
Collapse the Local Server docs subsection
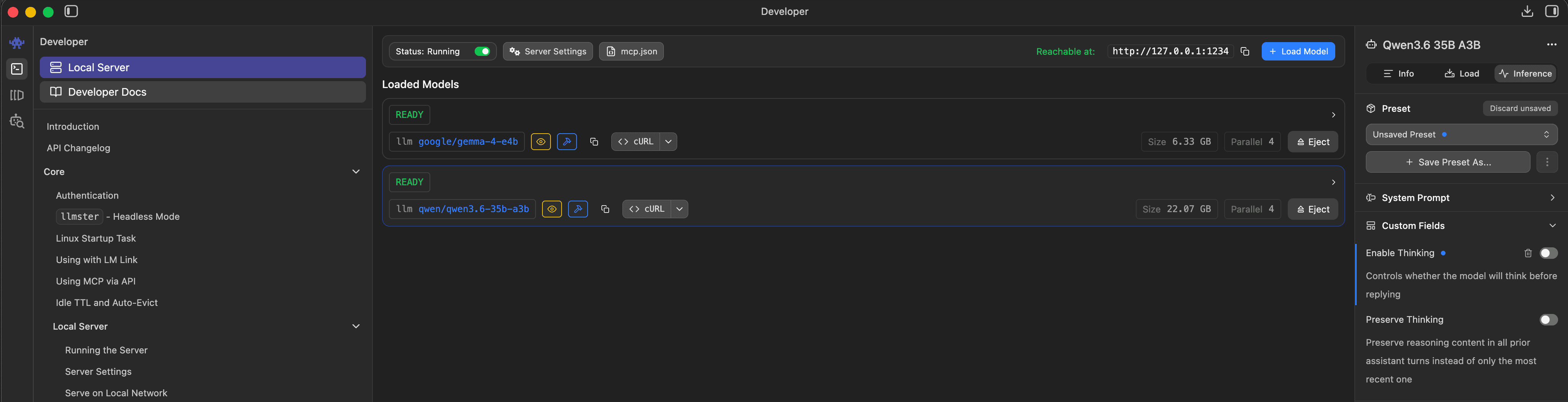356,327
